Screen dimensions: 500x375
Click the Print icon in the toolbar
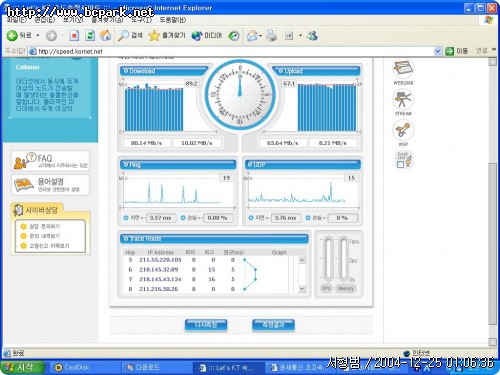coord(272,35)
